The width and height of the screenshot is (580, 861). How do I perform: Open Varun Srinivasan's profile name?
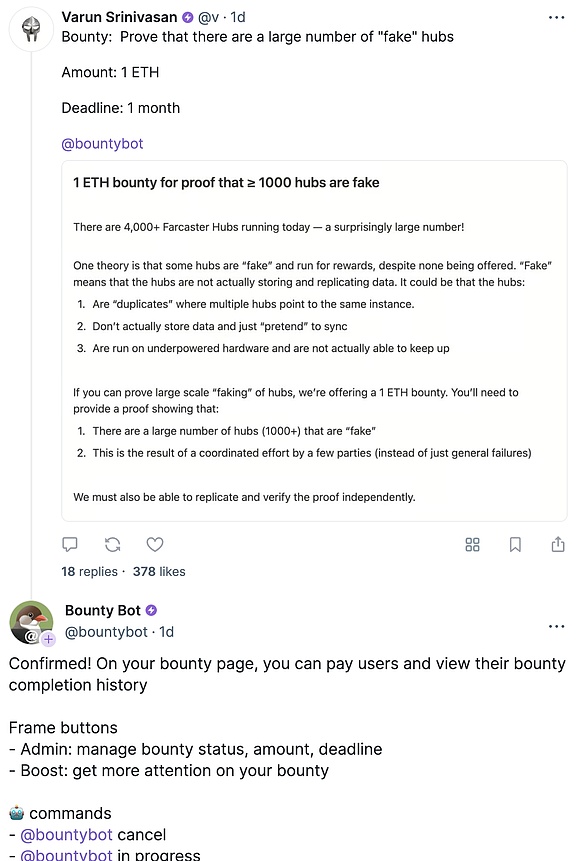[119, 17]
